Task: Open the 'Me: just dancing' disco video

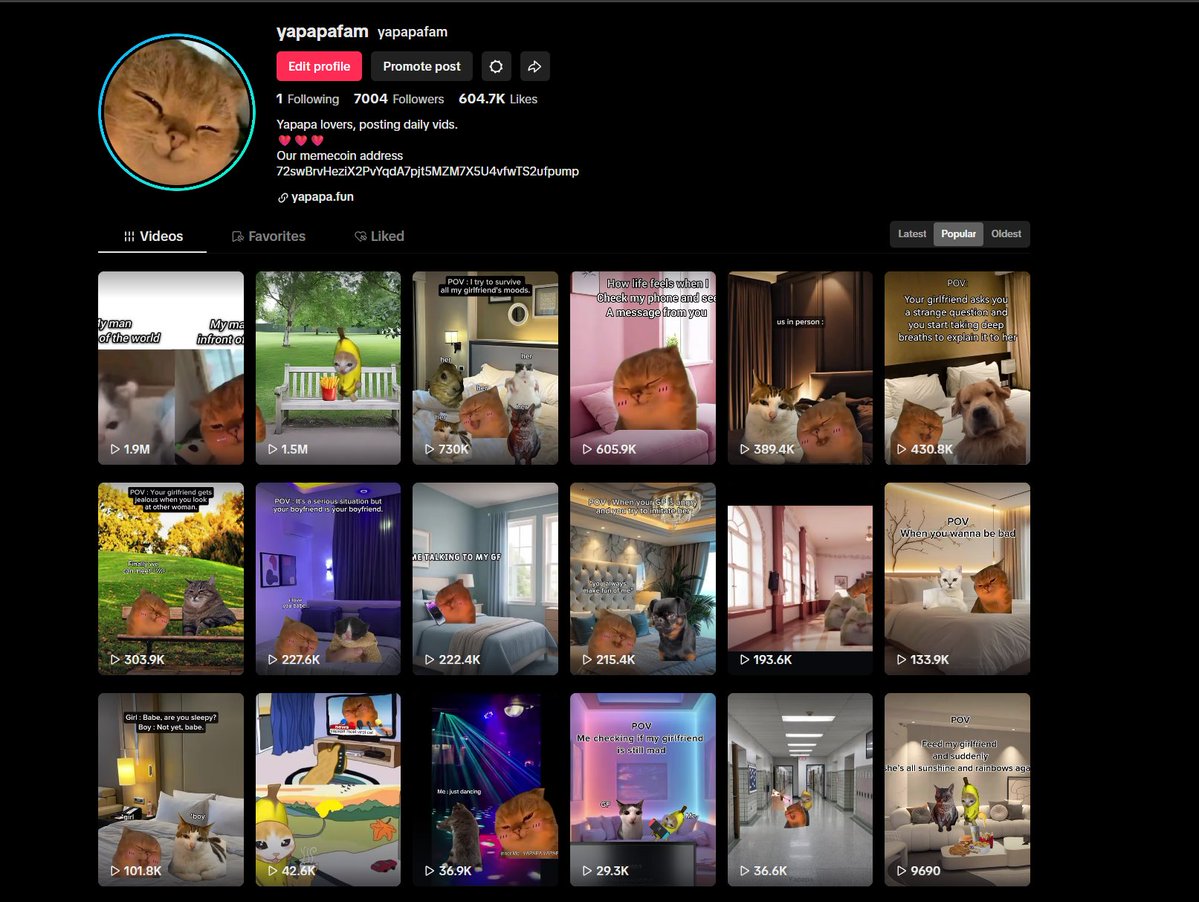Action: click(486, 790)
